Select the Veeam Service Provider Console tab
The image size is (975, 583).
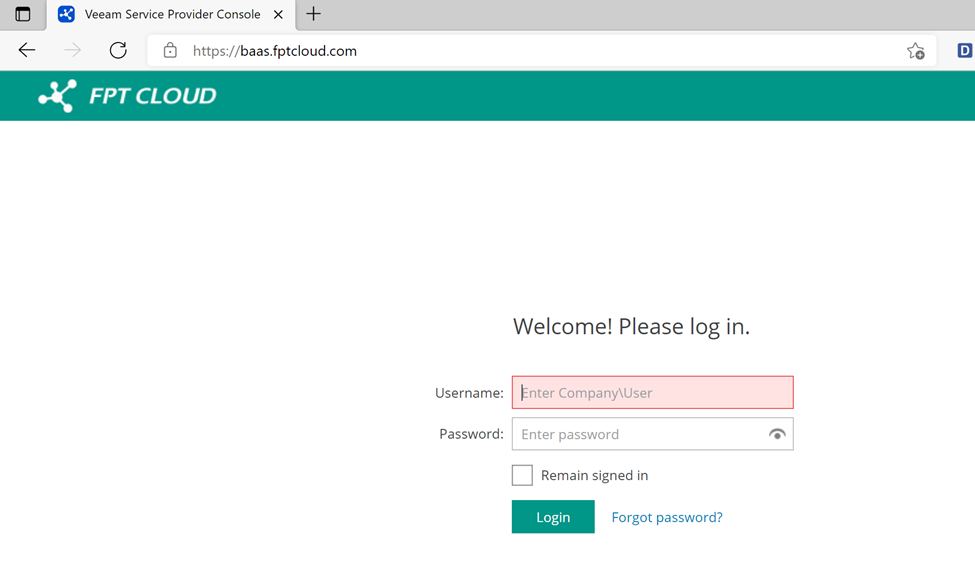172,14
